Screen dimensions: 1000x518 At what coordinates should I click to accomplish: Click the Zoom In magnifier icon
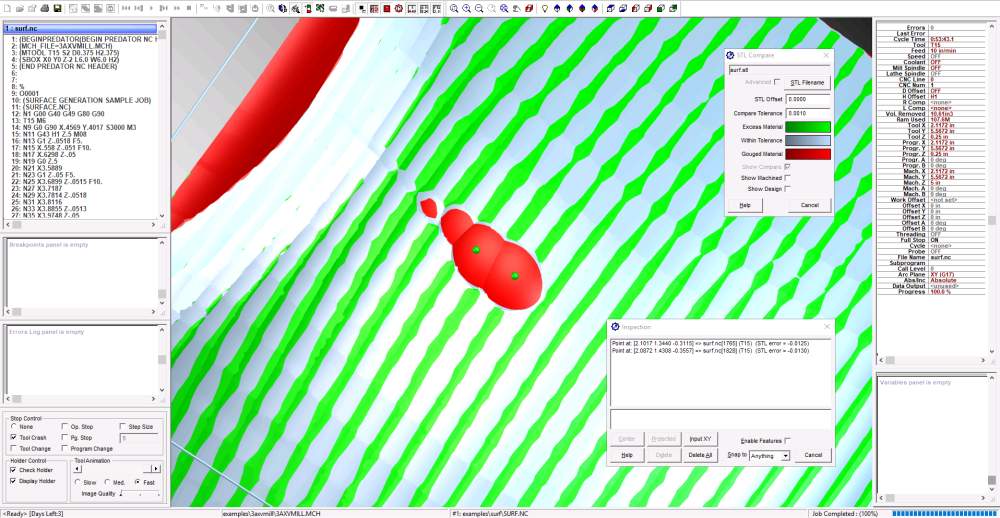466,8
